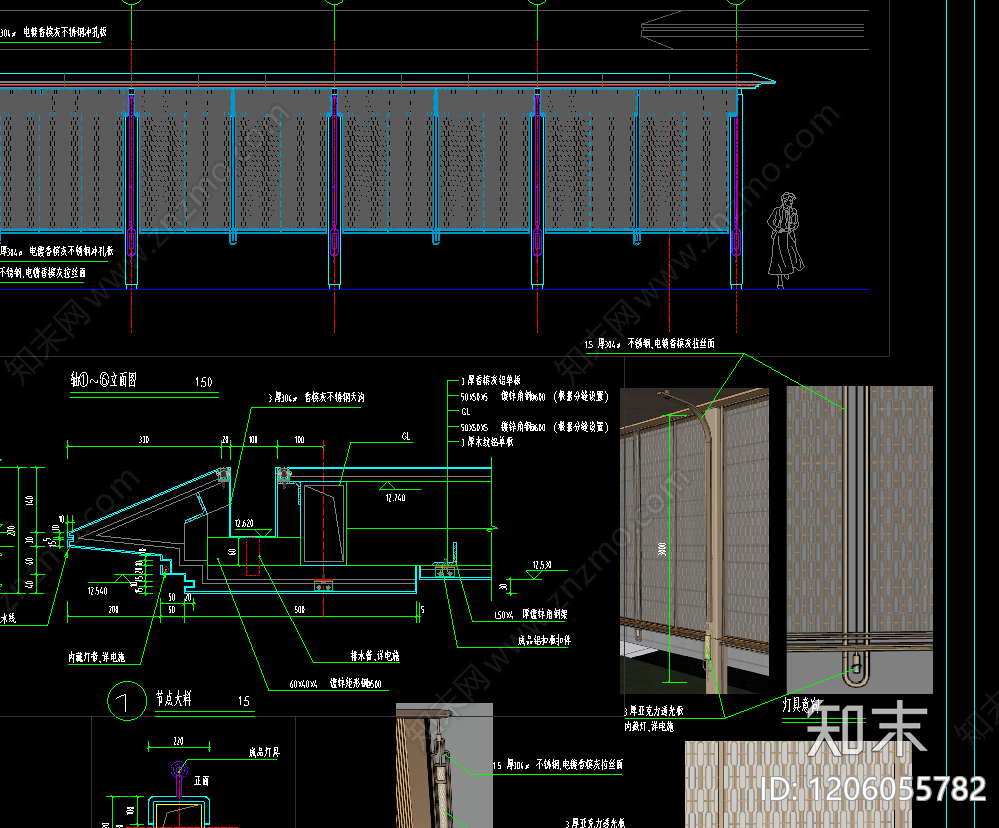The image size is (999, 828).
Task: Select the 节点大样 detail title
Action: pos(173,699)
